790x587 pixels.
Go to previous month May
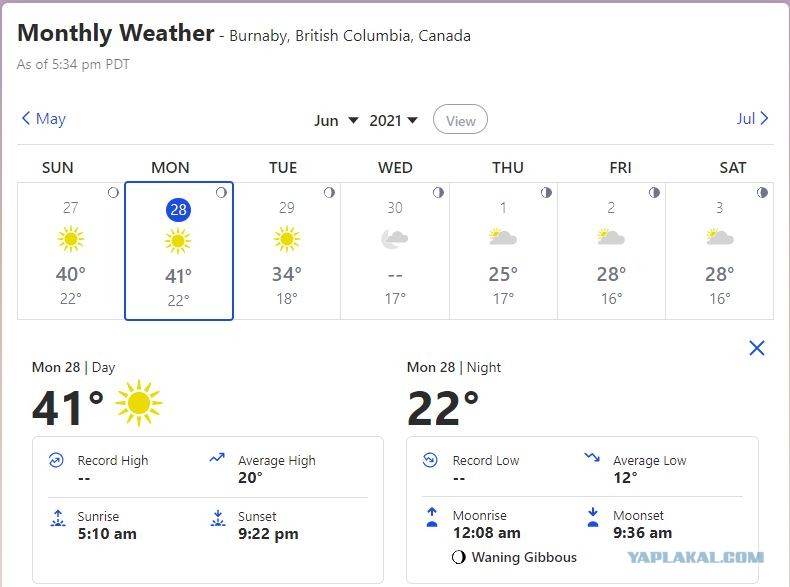click(44, 119)
